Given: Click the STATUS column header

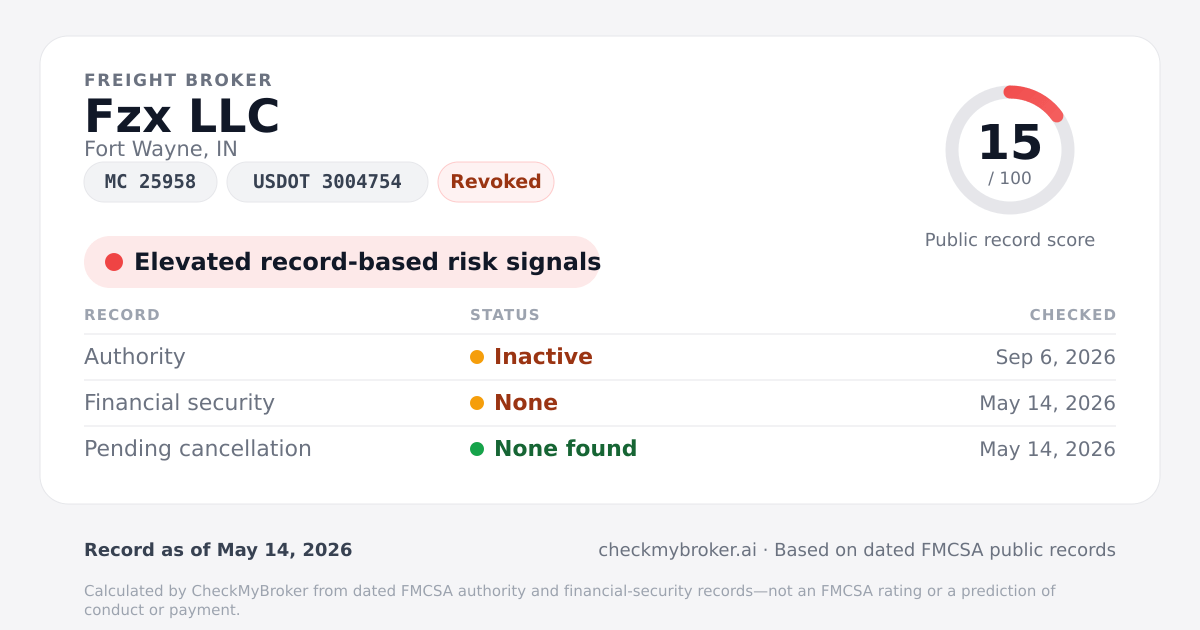Looking at the screenshot, I should tap(505, 315).
